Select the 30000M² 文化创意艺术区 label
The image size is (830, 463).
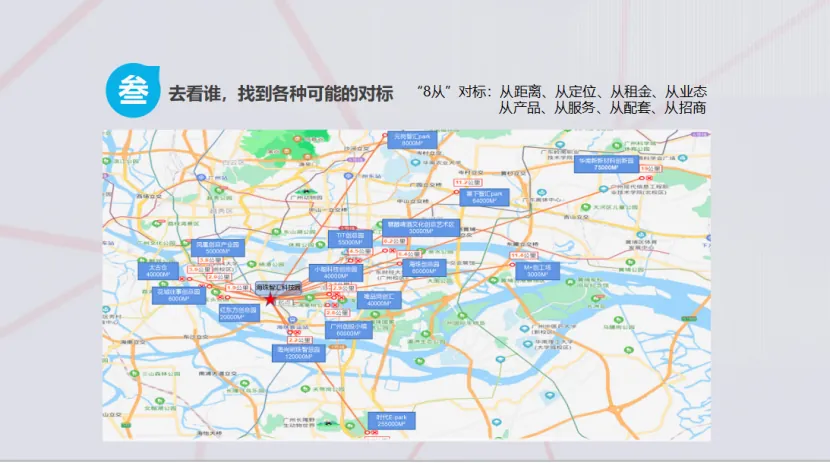point(421,228)
